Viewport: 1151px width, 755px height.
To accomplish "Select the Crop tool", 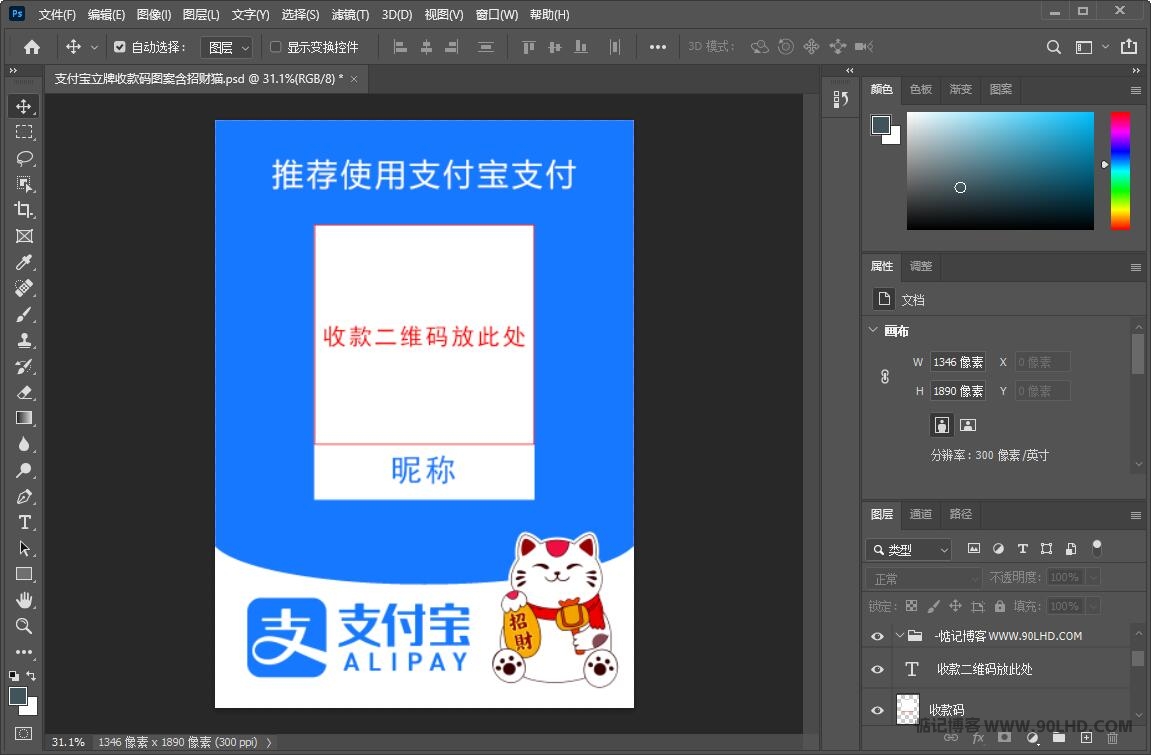I will tap(23, 210).
